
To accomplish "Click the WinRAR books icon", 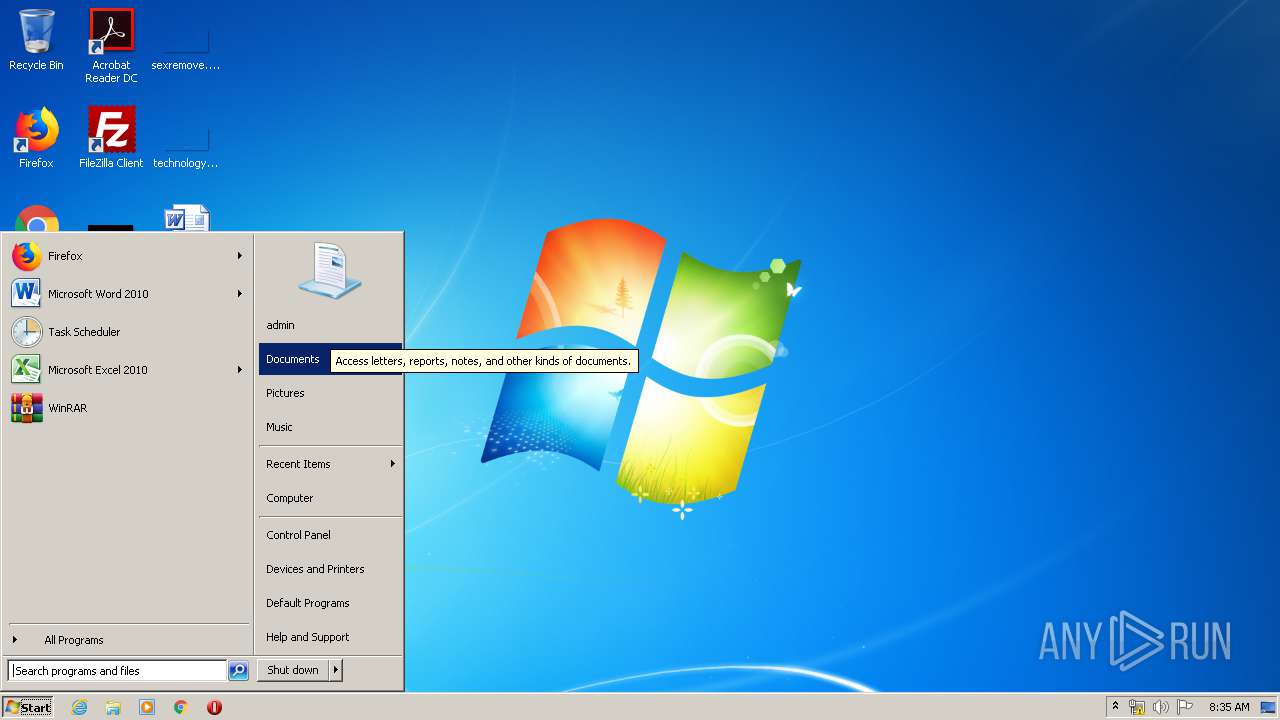I will pyautogui.click(x=27, y=408).
